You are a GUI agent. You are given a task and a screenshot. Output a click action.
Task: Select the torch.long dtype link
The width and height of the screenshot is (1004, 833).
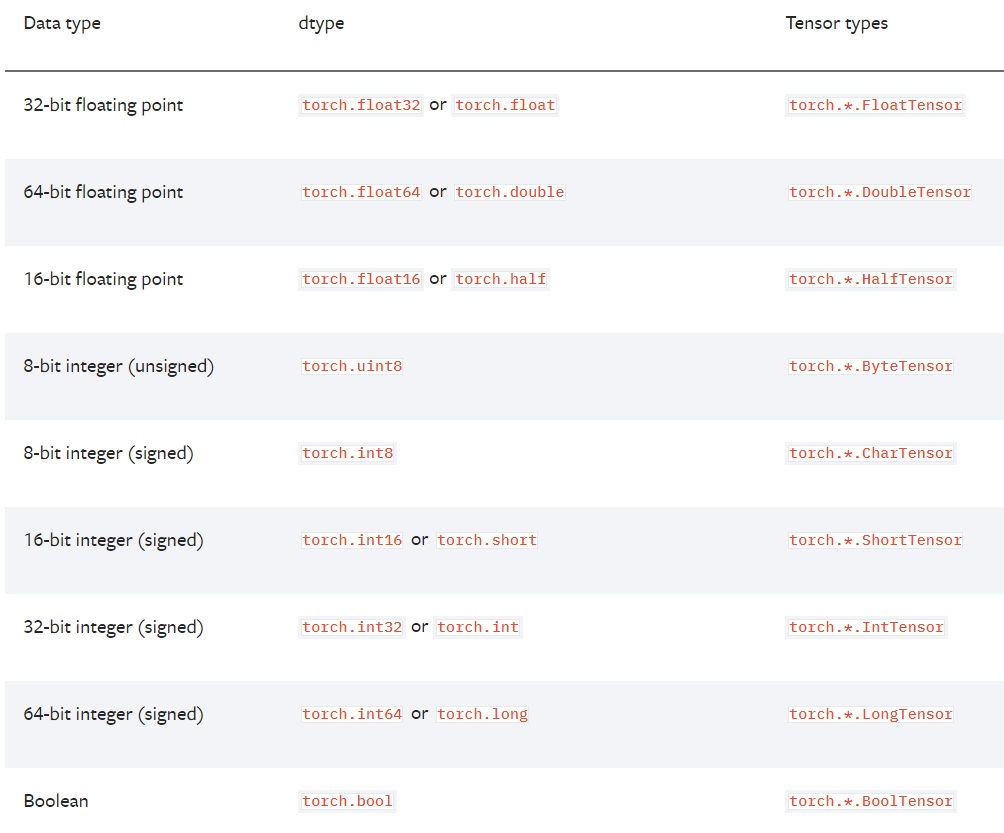(x=482, y=714)
